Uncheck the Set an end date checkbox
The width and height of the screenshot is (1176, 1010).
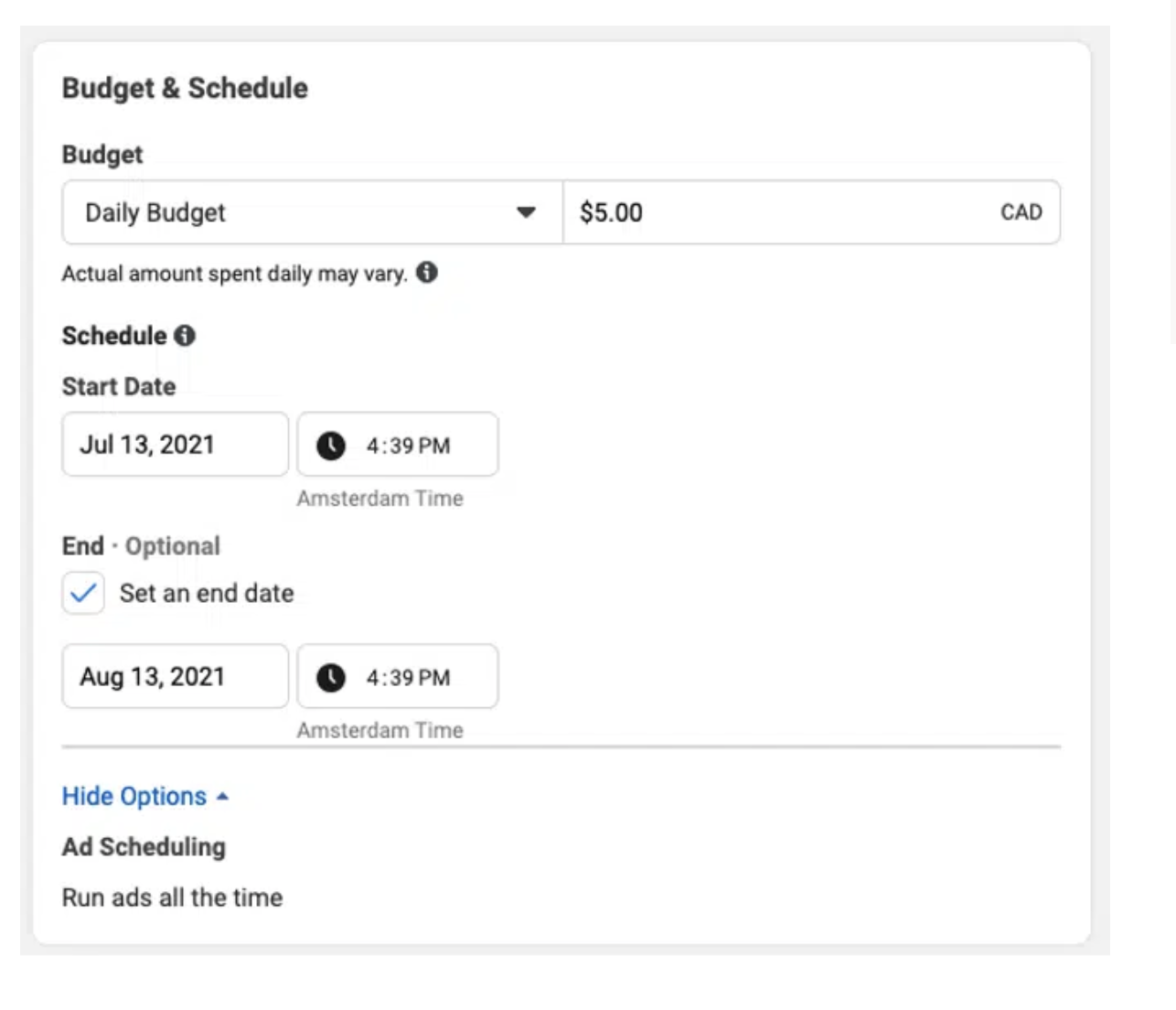(x=83, y=593)
